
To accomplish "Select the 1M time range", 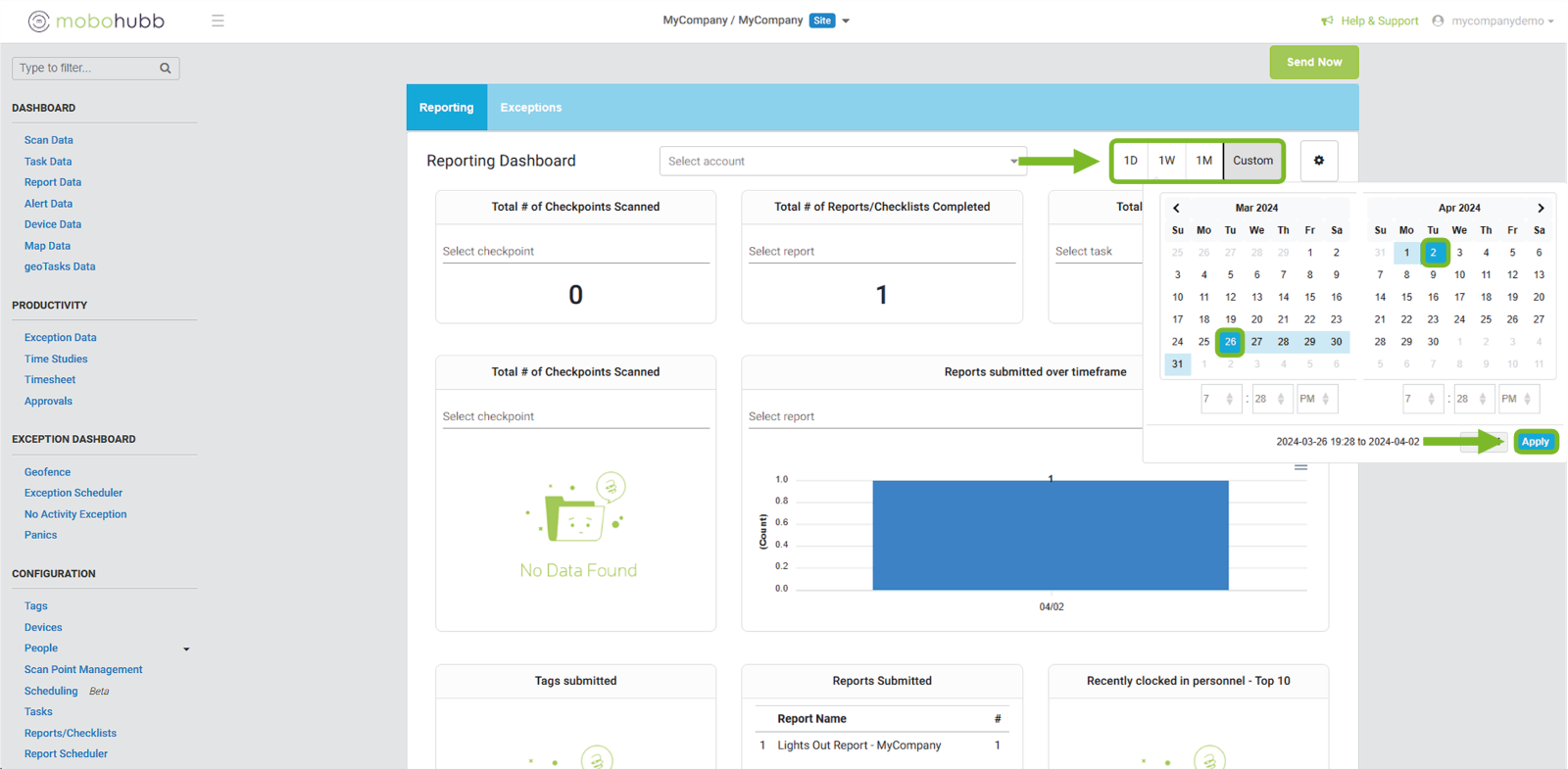I will click(1203, 161).
